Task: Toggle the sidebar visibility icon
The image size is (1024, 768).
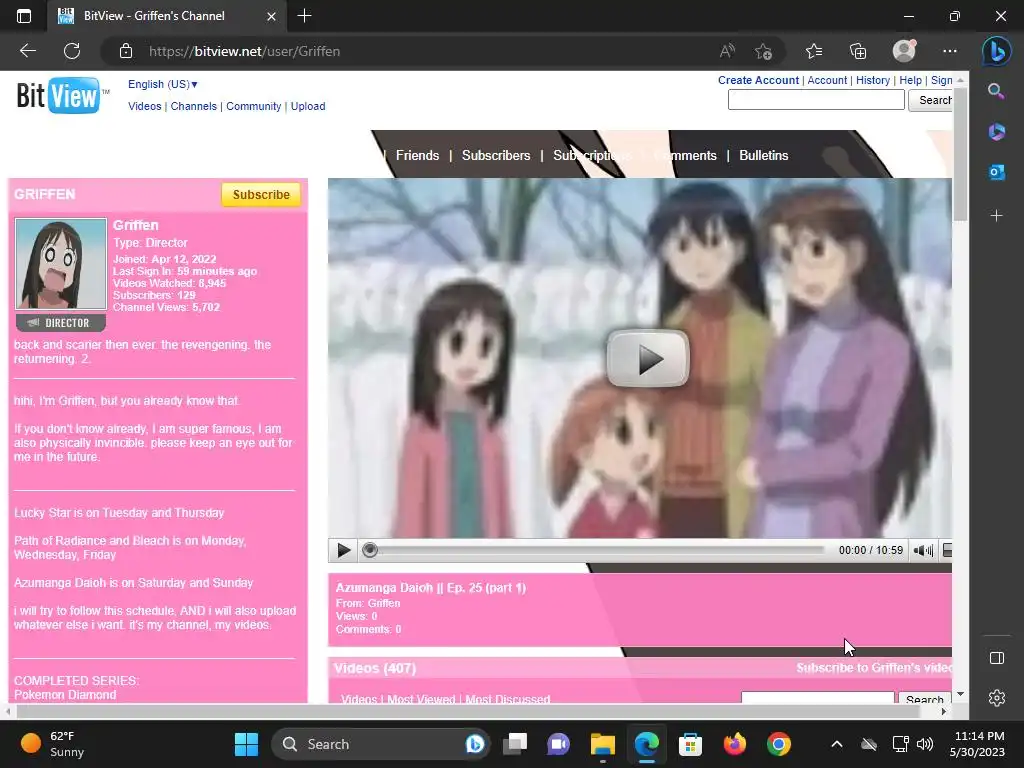Action: [997, 658]
